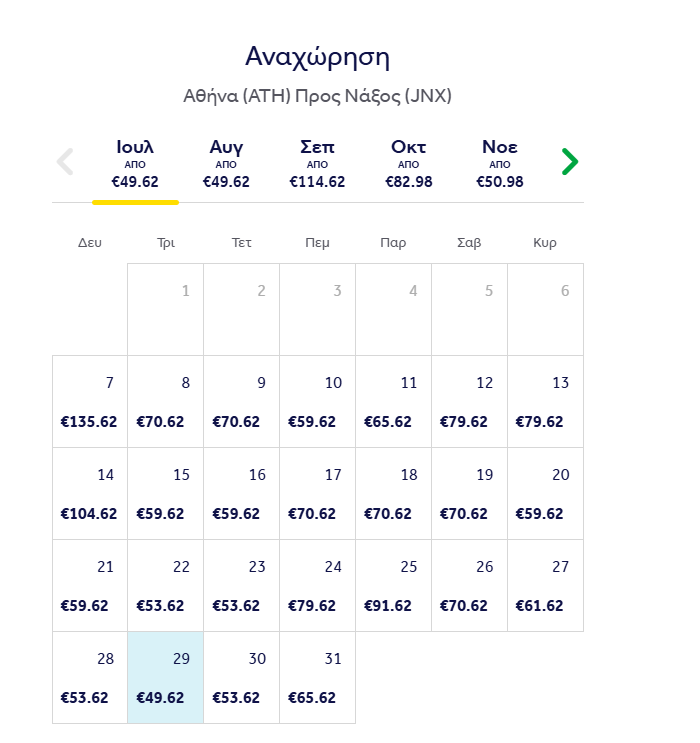
Task: Choose July 11 fare €65.62
Action: coord(393,401)
